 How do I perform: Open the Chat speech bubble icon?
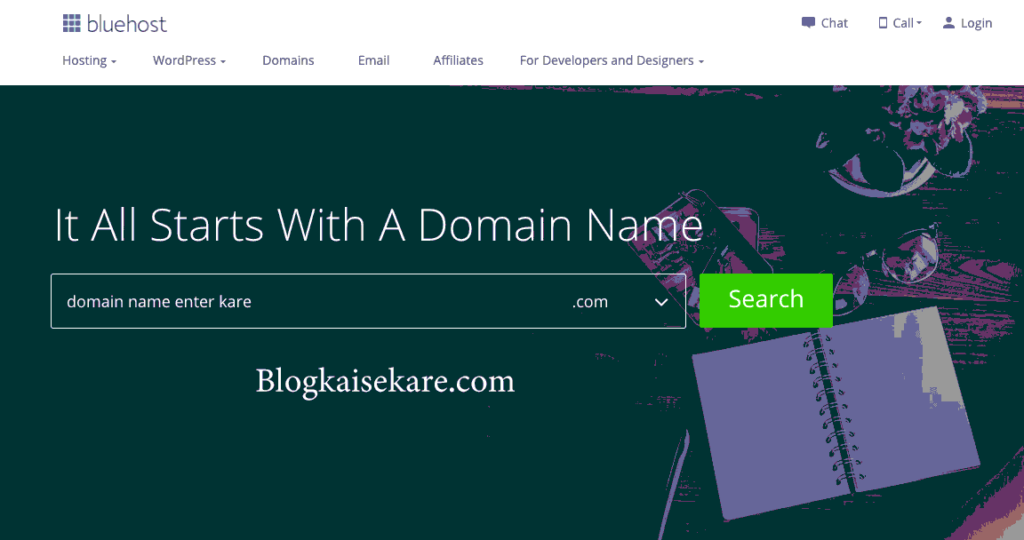(808, 23)
